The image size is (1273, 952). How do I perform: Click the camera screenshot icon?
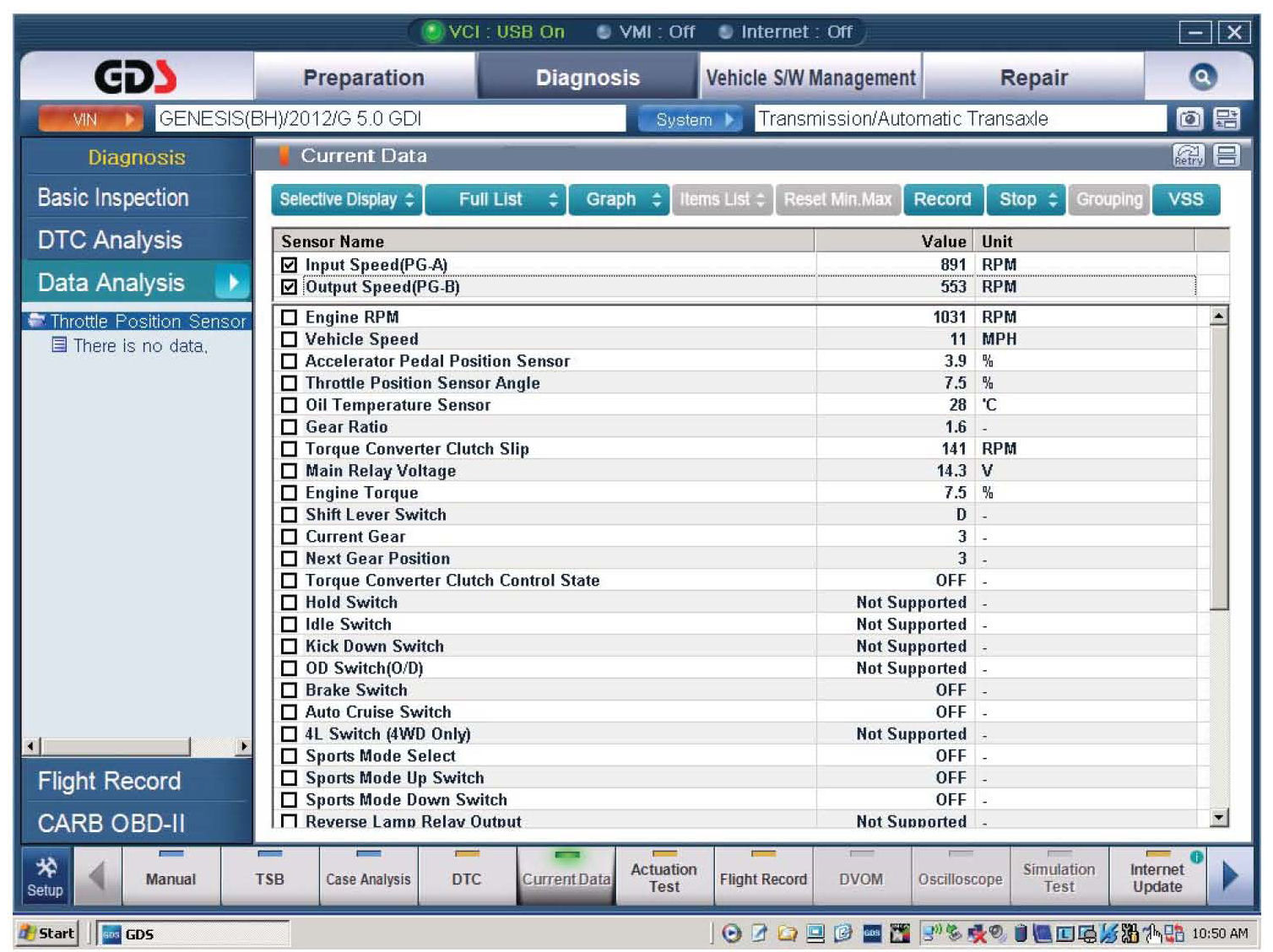tap(1189, 119)
